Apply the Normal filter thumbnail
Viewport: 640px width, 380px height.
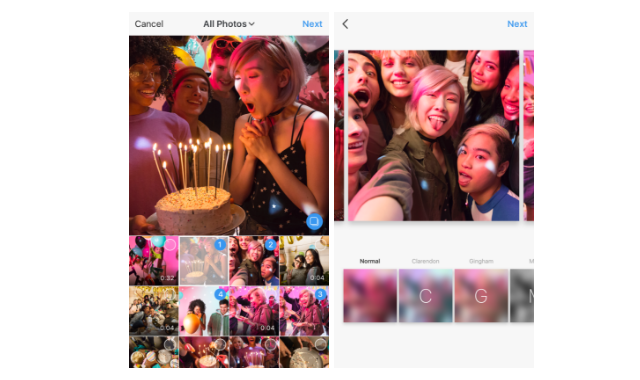pyautogui.click(x=370, y=296)
